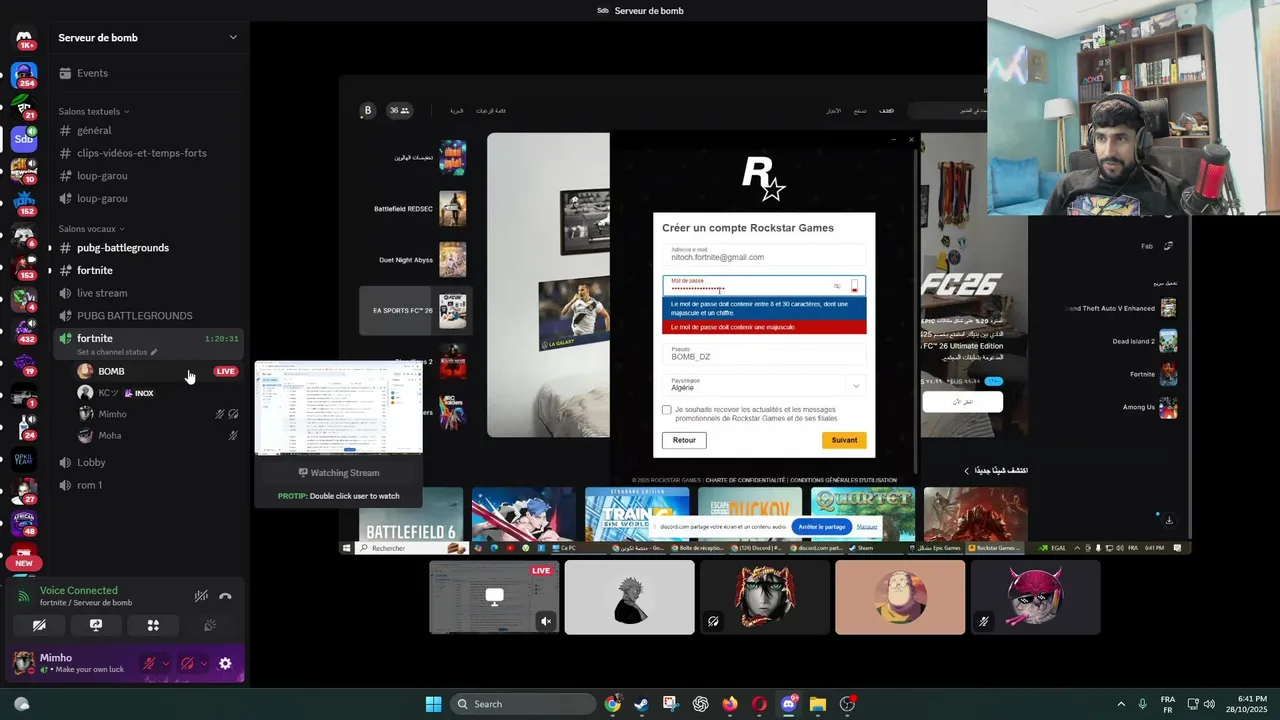Click Arrêter le partage button
Image resolution: width=1280 pixels, height=720 pixels.
tap(821, 526)
